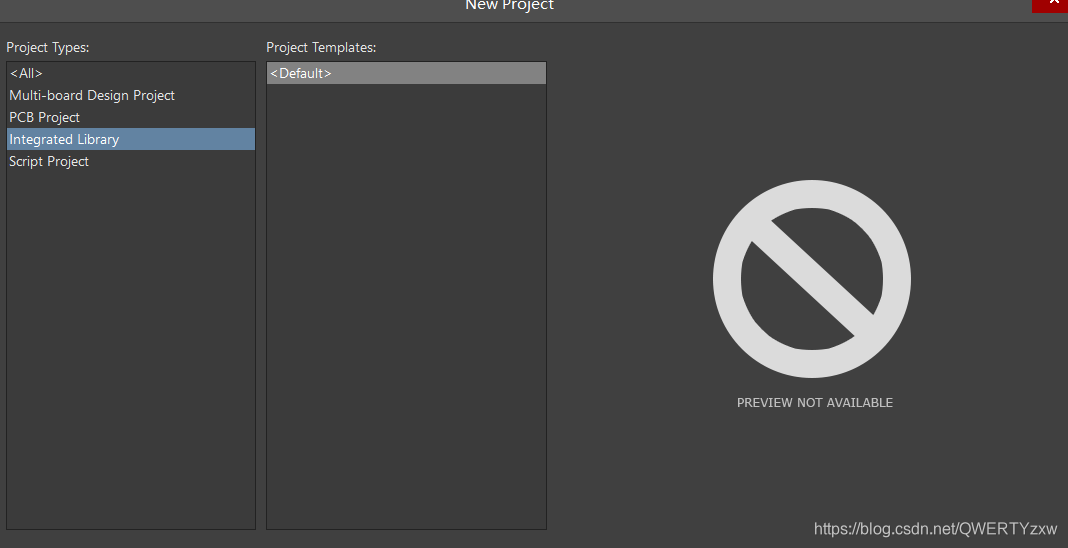Select the <Default> project template
The image size is (1068, 548).
406,73
